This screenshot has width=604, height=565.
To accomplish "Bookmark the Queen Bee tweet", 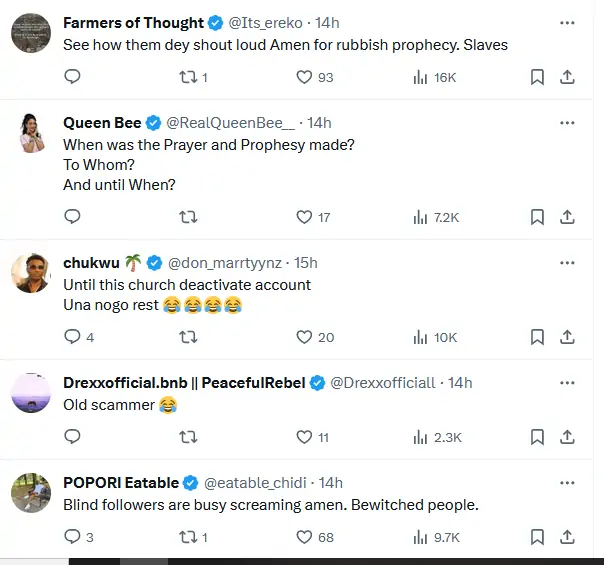I will pyautogui.click(x=537, y=217).
